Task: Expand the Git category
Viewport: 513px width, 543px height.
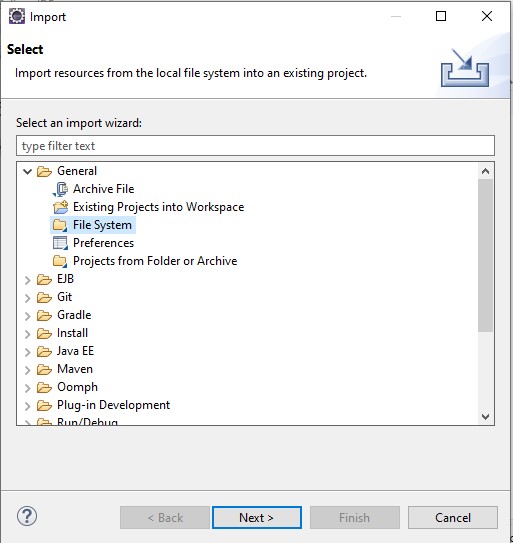Action: point(28,298)
